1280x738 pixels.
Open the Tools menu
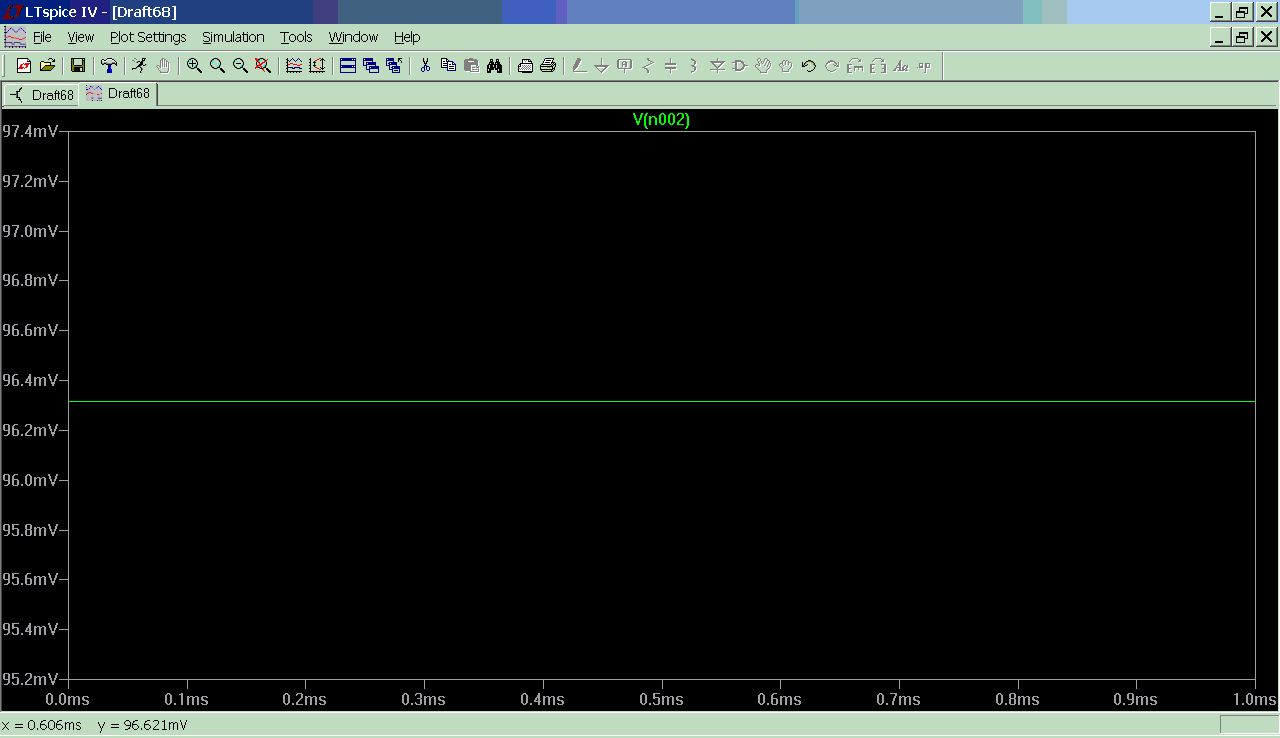(296, 37)
